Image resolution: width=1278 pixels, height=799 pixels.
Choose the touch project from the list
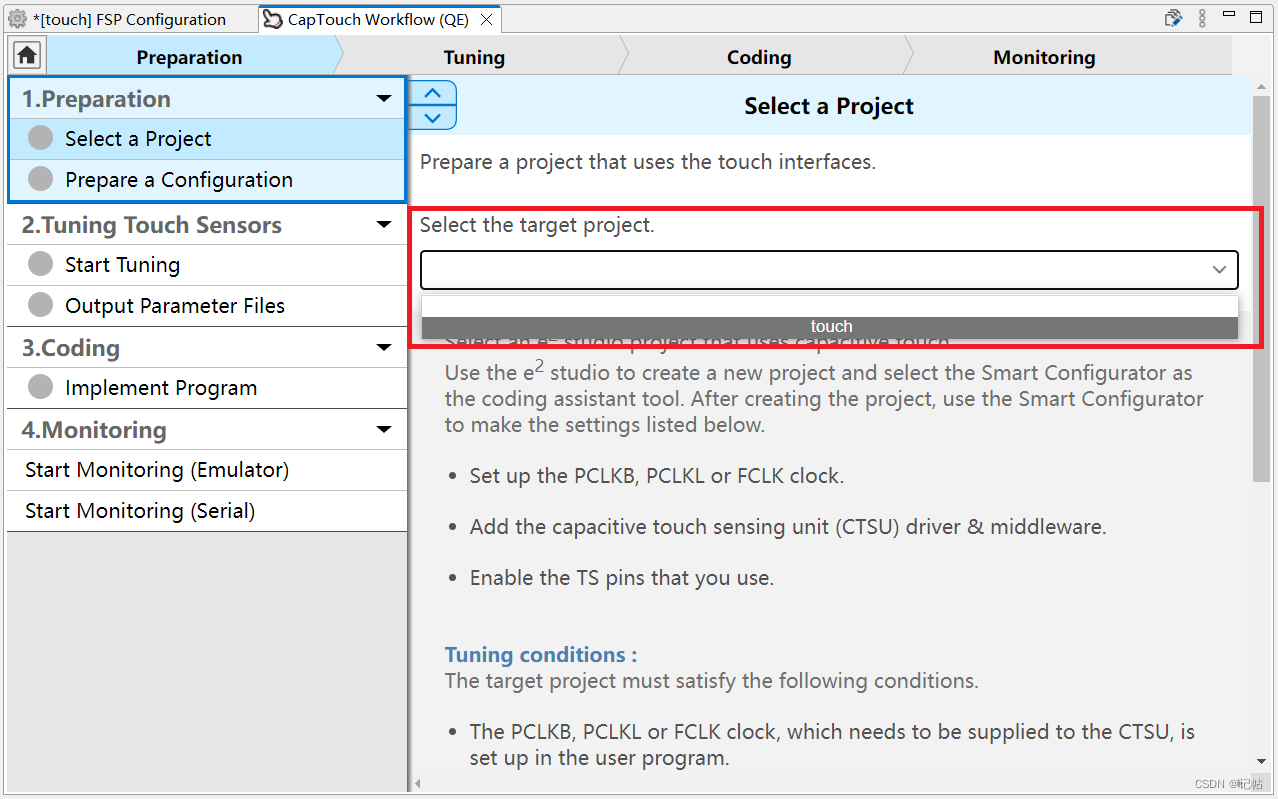pyautogui.click(x=830, y=327)
